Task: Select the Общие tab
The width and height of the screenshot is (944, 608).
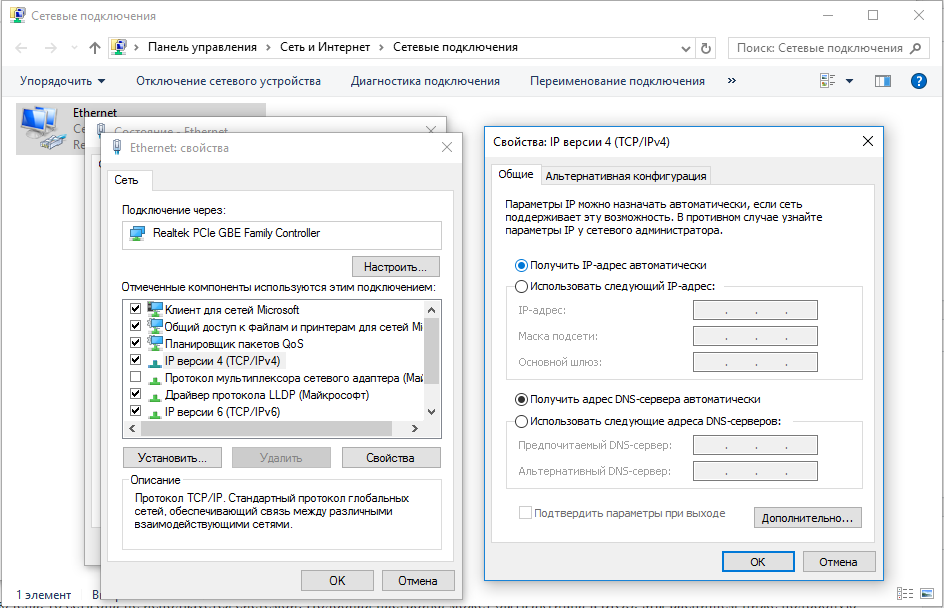Action: pos(515,174)
